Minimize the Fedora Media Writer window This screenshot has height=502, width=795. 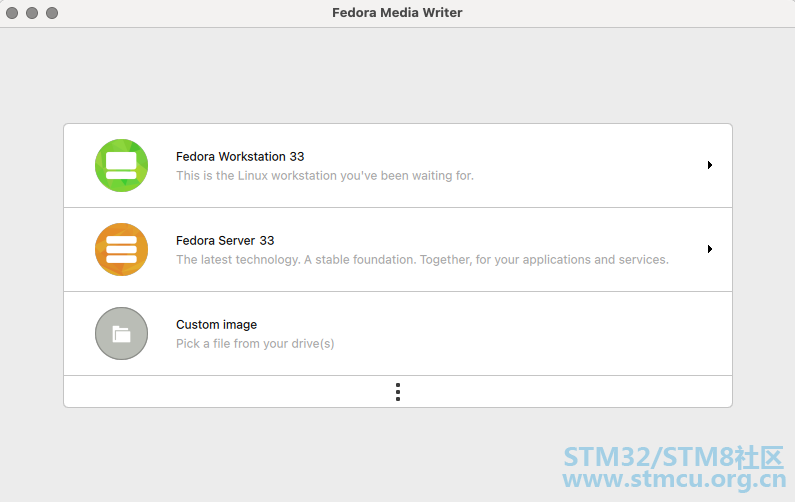(x=32, y=13)
